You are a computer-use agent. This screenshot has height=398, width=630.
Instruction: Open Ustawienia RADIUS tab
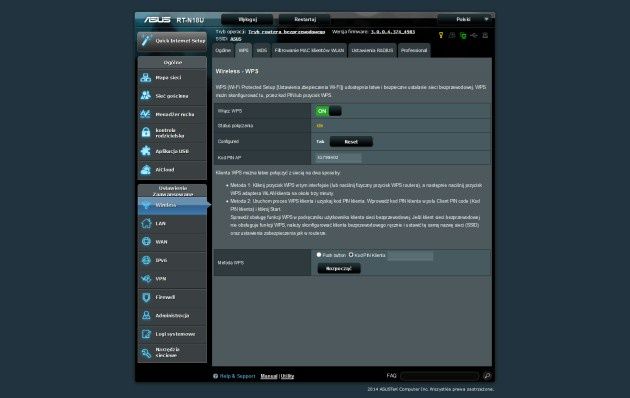(372, 50)
